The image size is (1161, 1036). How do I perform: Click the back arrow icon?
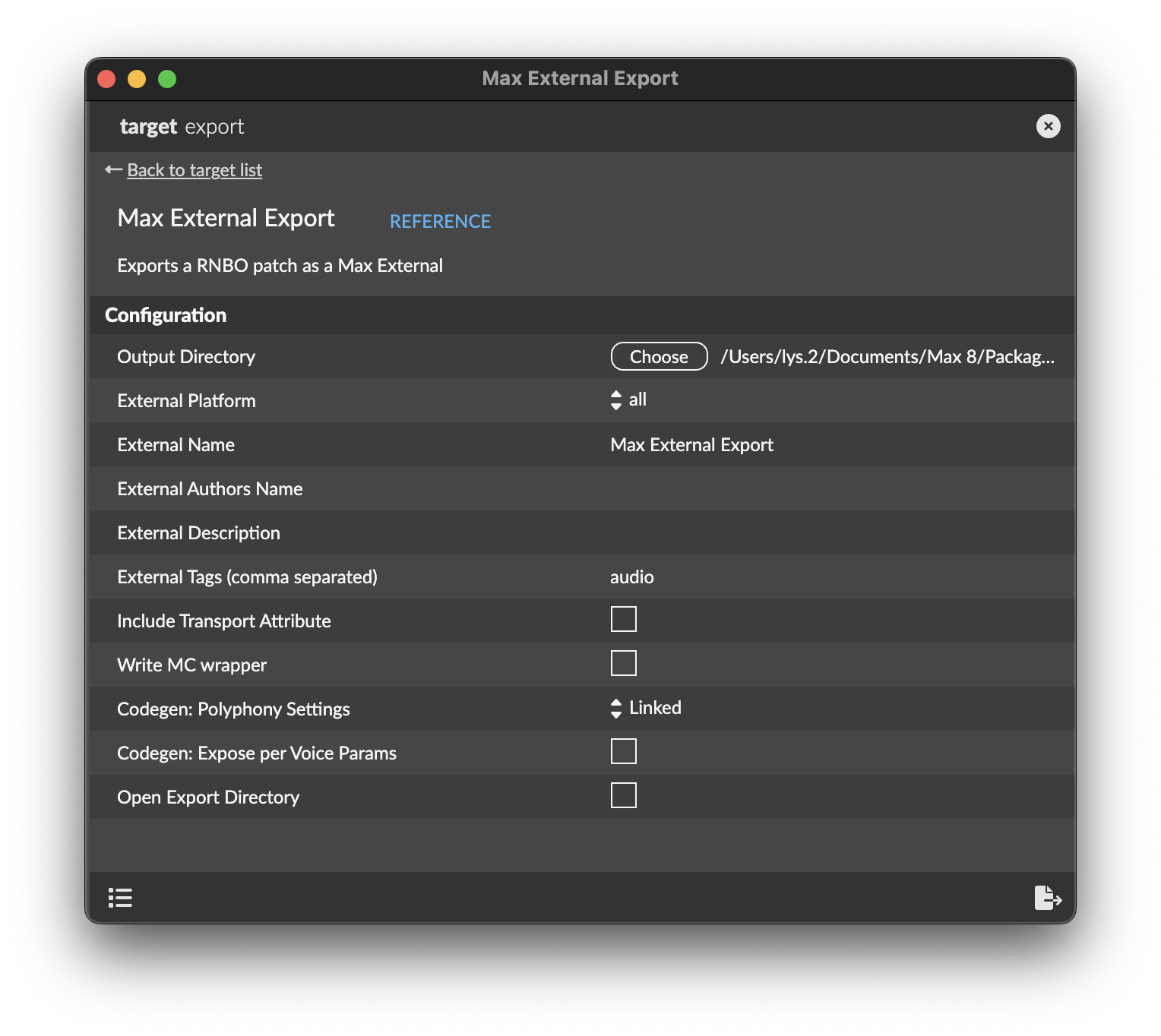[x=113, y=170]
